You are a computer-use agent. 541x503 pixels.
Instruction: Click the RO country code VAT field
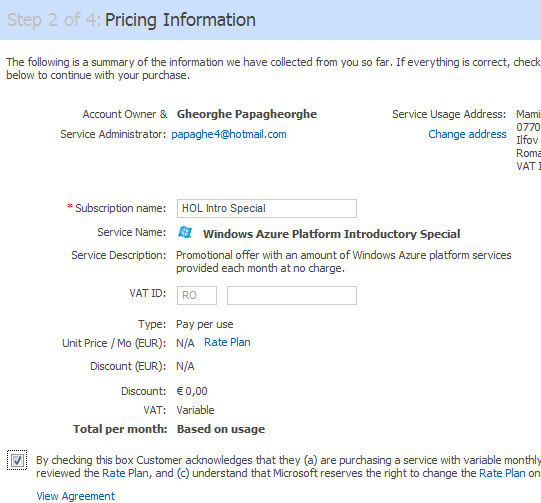(x=197, y=295)
